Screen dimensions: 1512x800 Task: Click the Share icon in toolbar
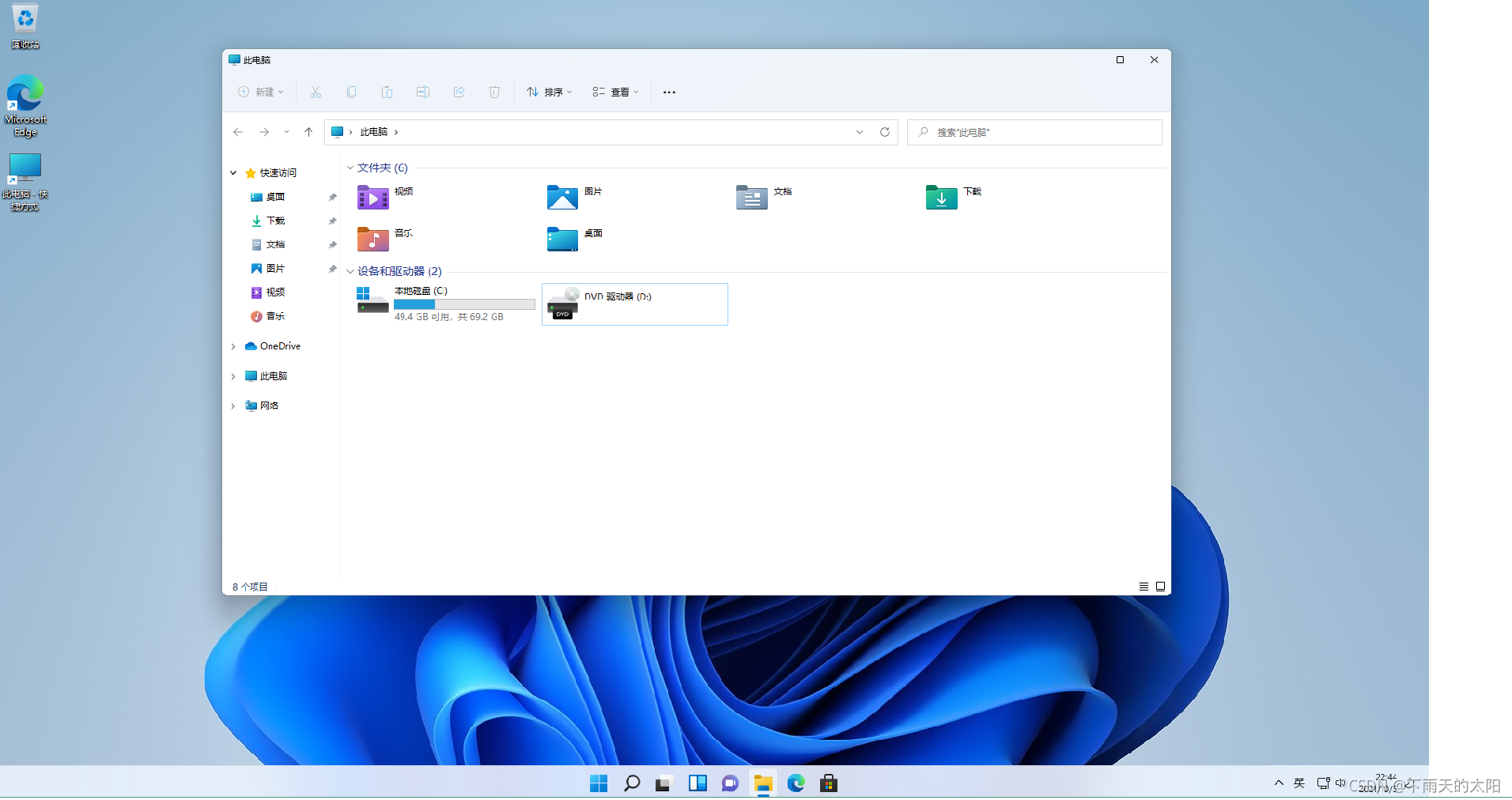pos(459,92)
